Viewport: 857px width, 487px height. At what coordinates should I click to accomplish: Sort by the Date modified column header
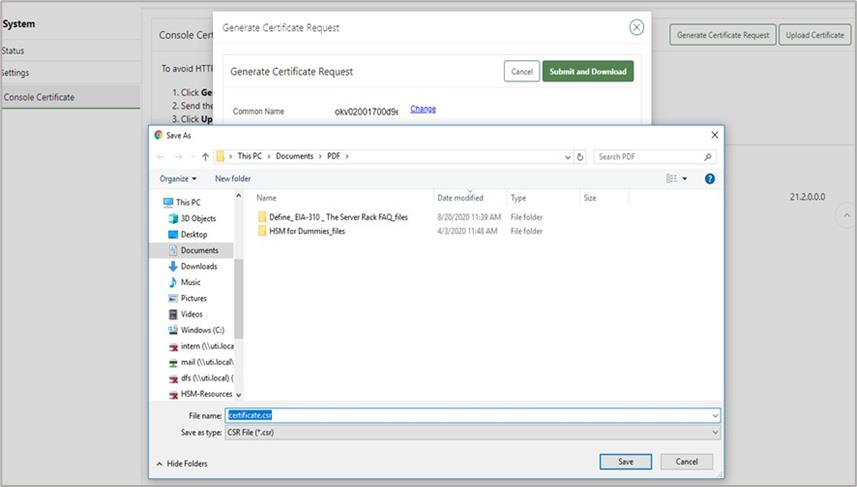tap(460, 198)
